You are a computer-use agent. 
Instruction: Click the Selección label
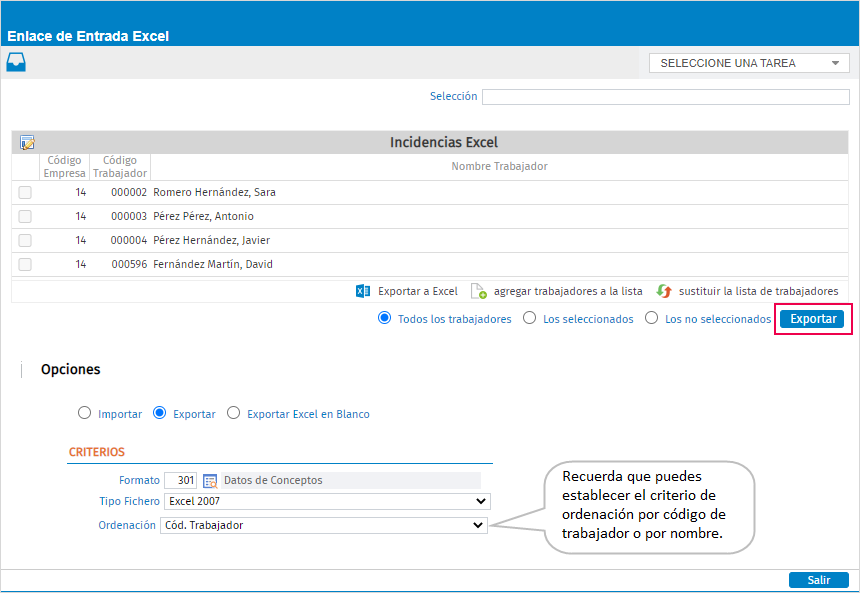coord(454,97)
